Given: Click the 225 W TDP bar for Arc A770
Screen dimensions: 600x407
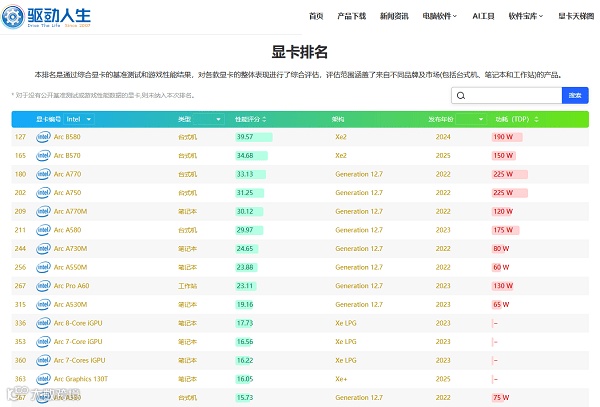Looking at the screenshot, I should 510,174.
